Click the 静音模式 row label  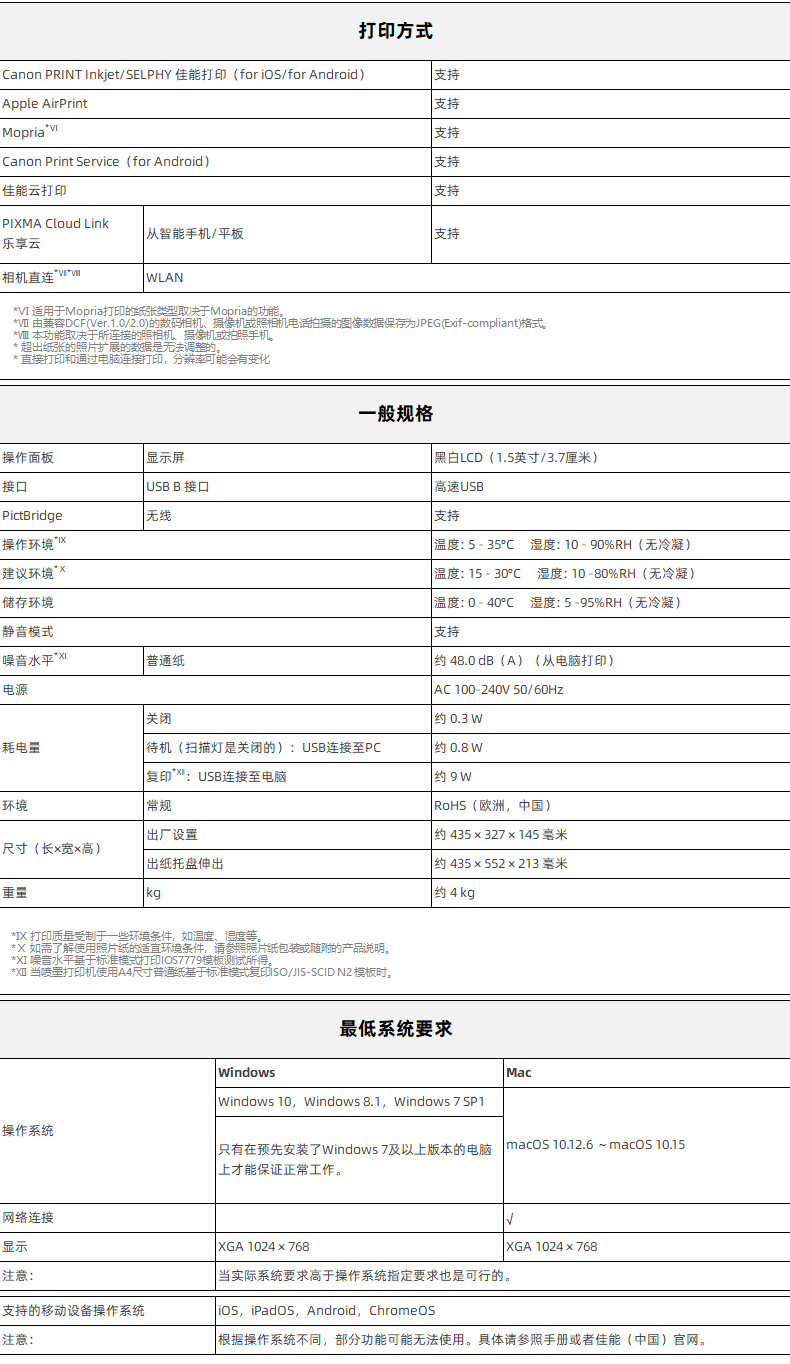[x=28, y=631]
